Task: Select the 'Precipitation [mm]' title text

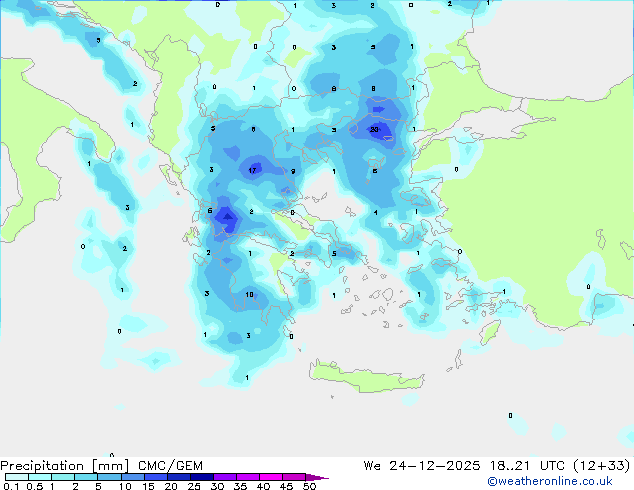Action: [x=65, y=466]
